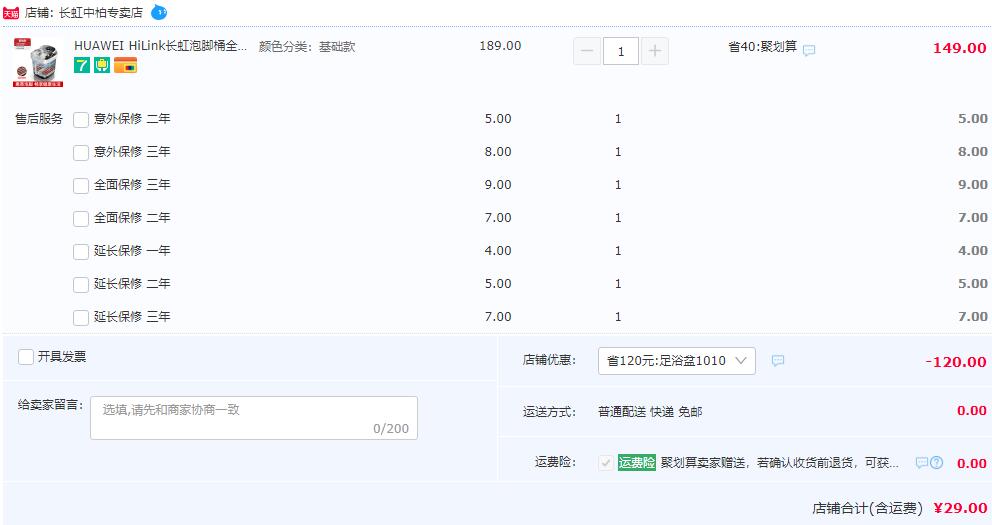Click the -120.00 discount amount
This screenshot has height=525, width=992.
(955, 362)
